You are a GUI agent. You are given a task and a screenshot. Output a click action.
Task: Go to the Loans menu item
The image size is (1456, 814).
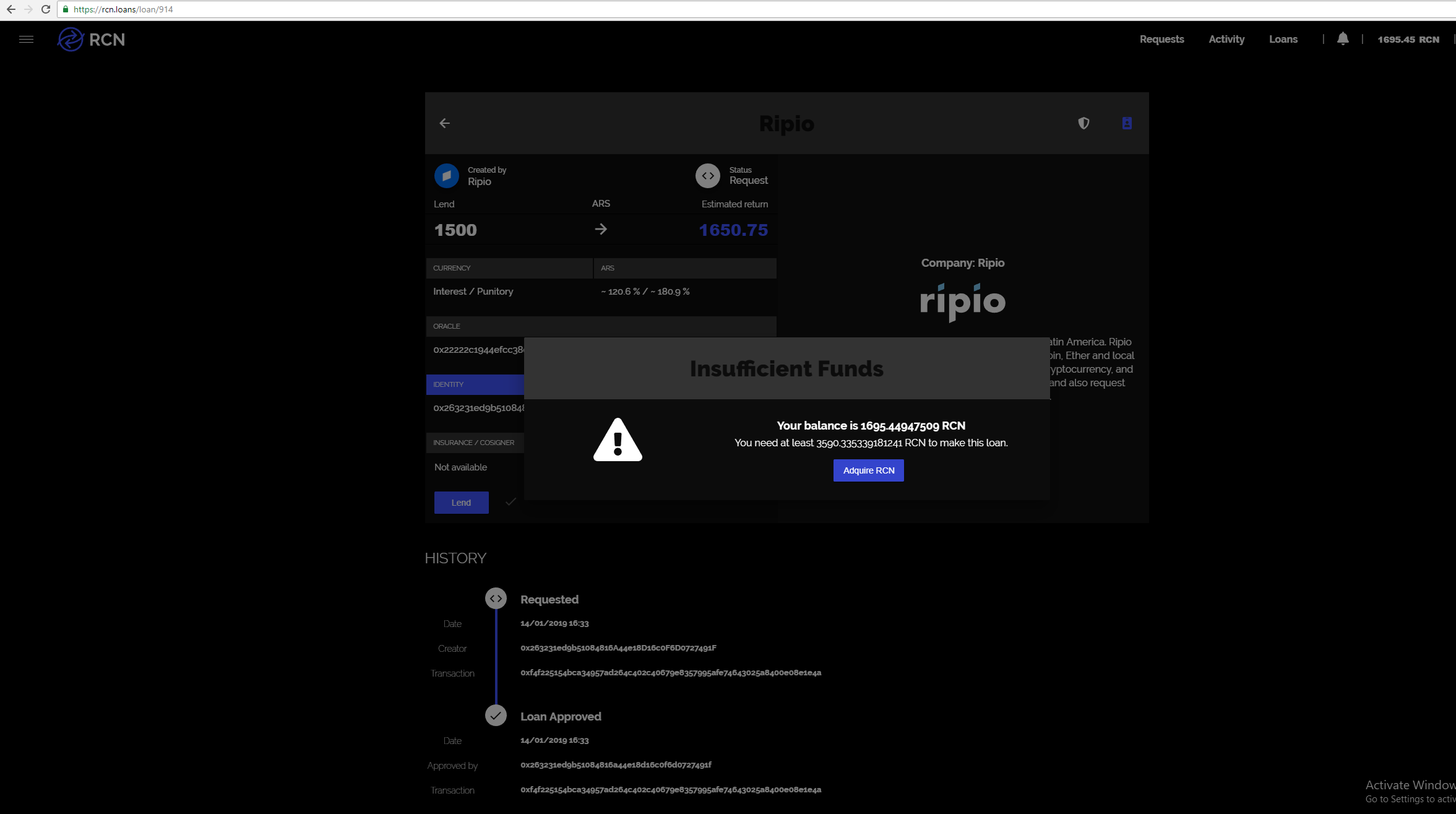tap(1283, 39)
